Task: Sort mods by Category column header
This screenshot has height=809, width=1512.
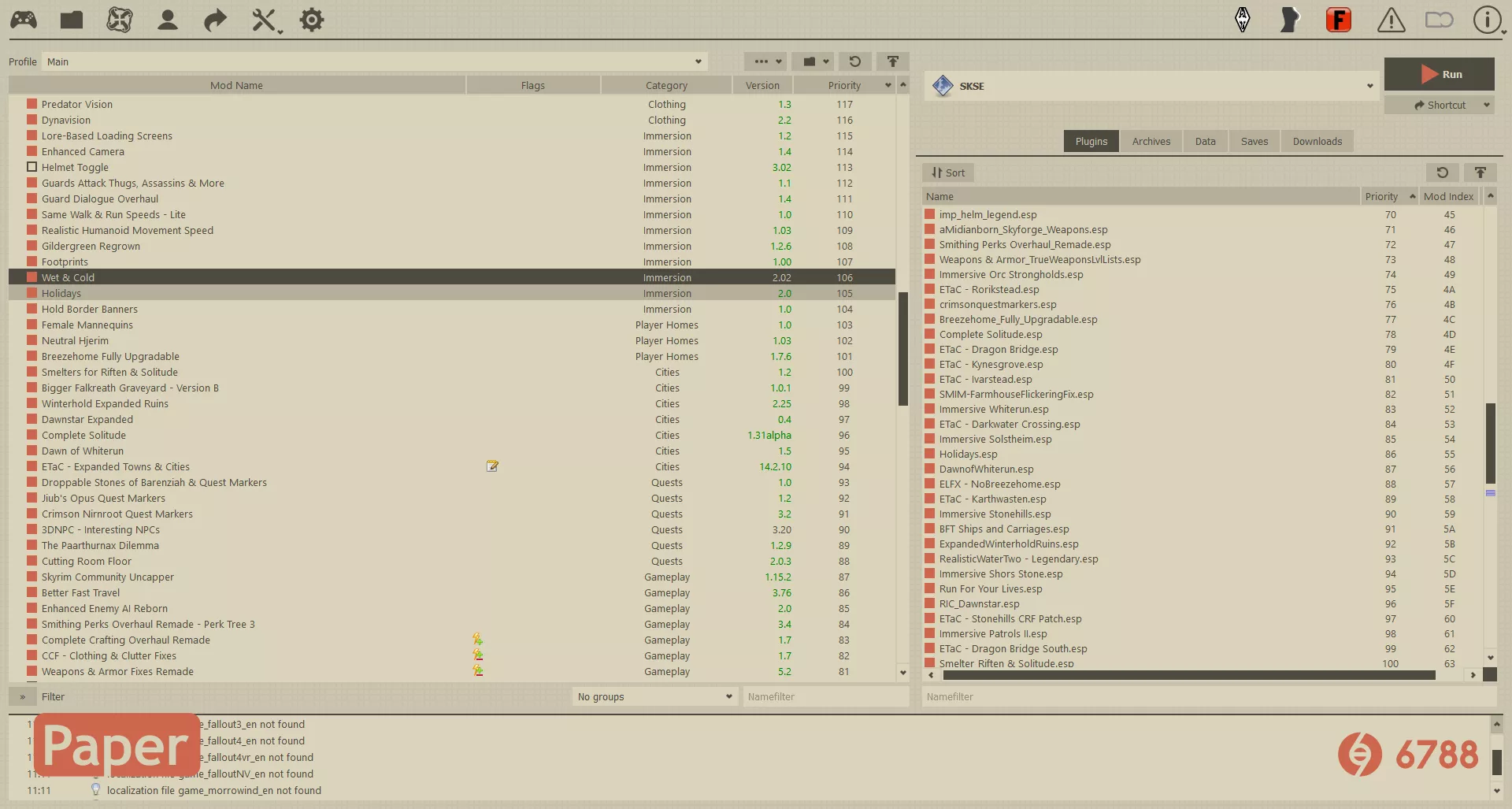Action: (x=666, y=85)
